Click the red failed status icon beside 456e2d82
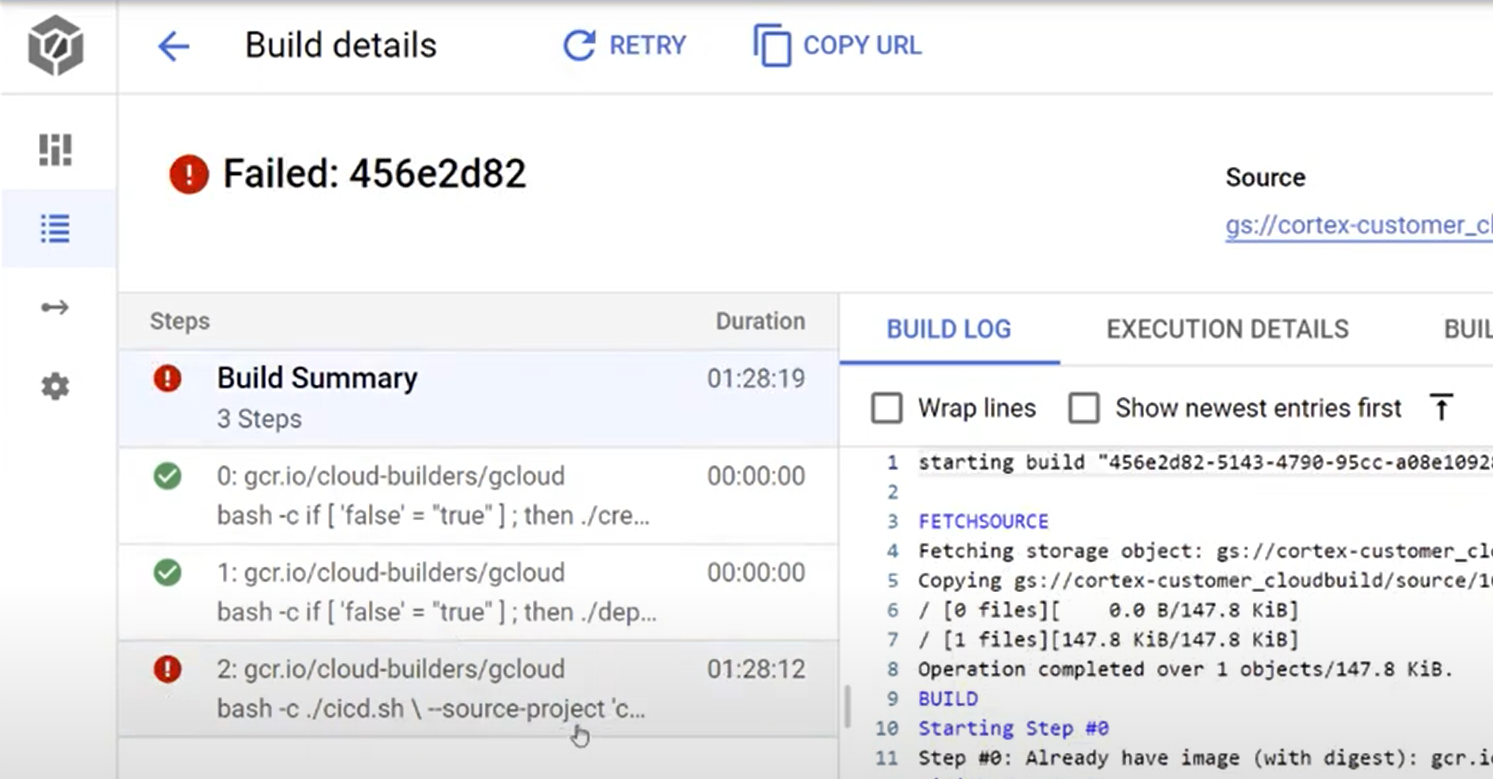Viewport: 1493px width, 779px height. 189,175
